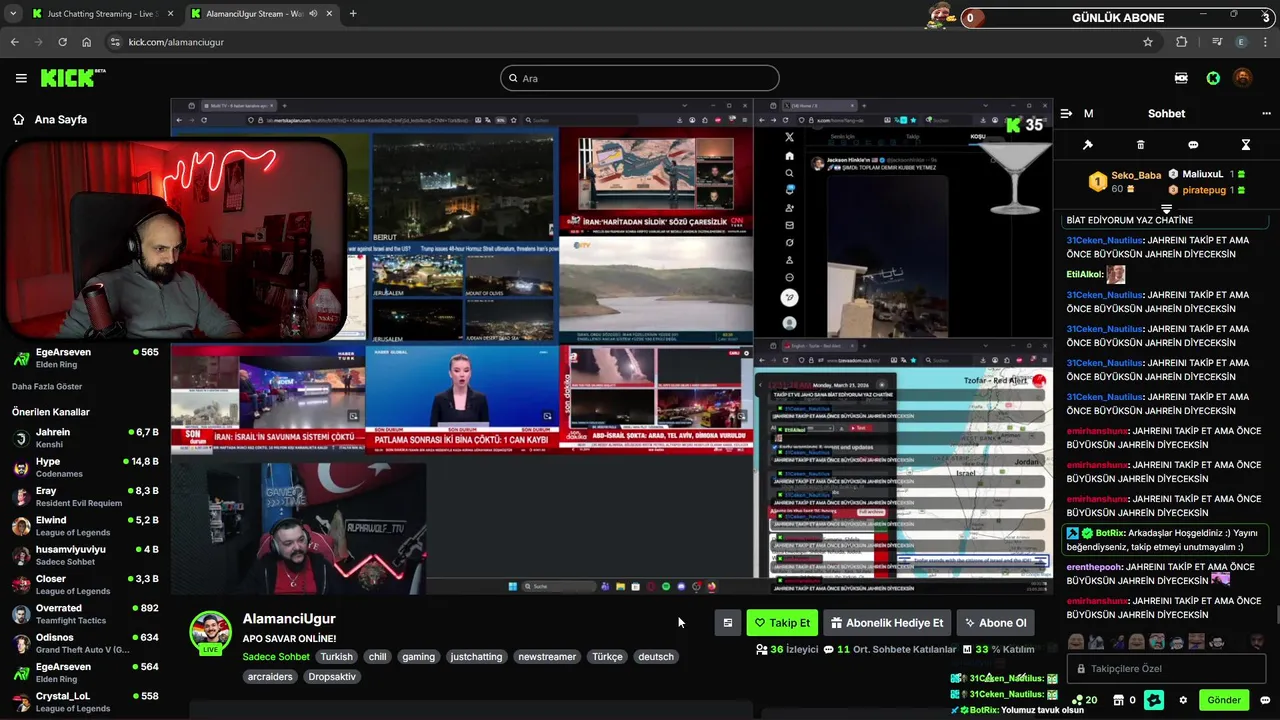The width and height of the screenshot is (1280, 720).
Task: Click the Takipçilere Özel chat input
Action: point(1166,668)
